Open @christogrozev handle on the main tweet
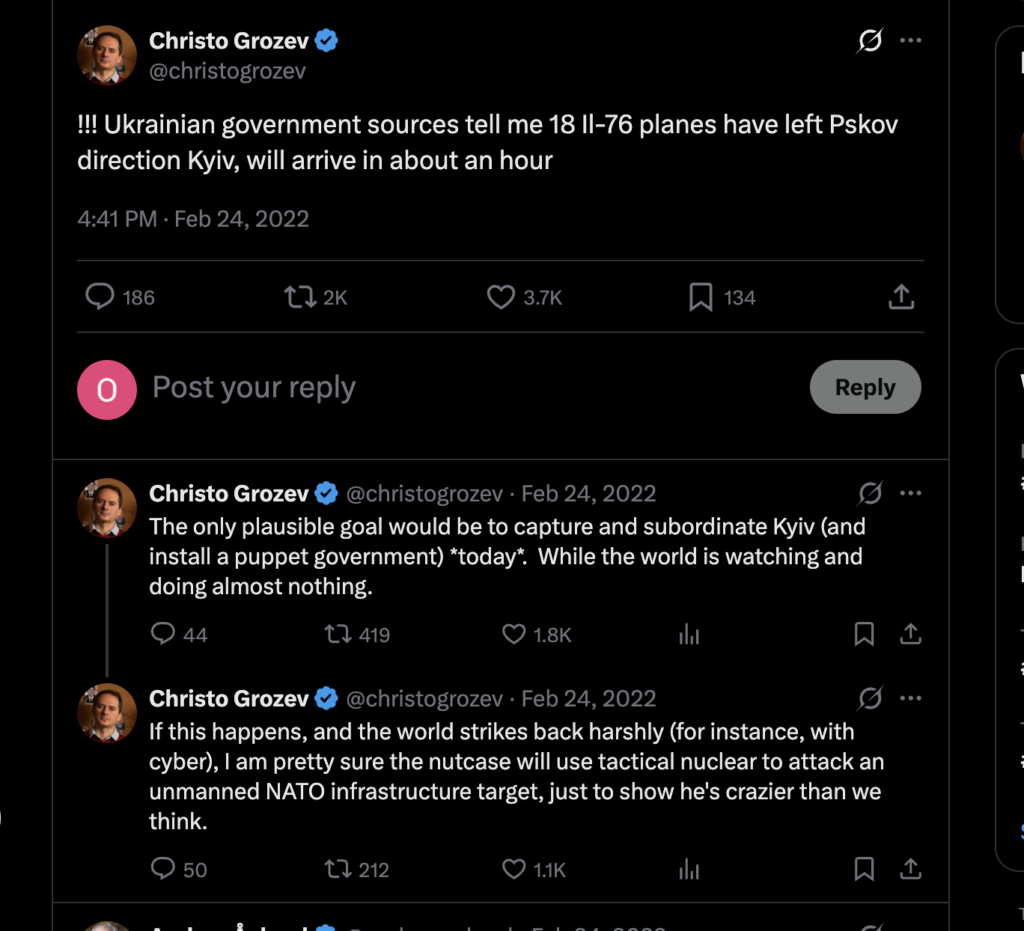1024x931 pixels. pos(227,72)
